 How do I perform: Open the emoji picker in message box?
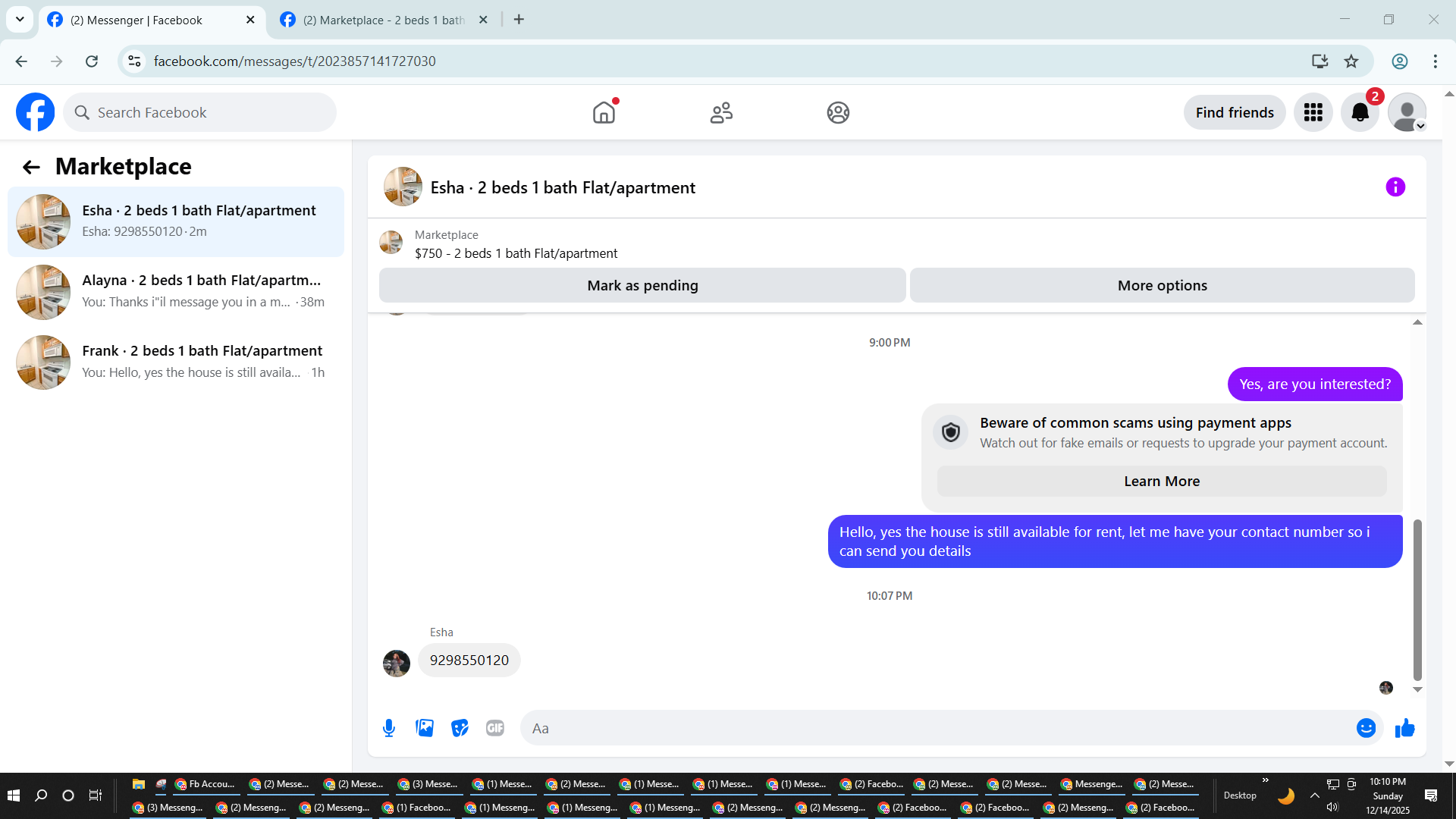pos(1366,728)
